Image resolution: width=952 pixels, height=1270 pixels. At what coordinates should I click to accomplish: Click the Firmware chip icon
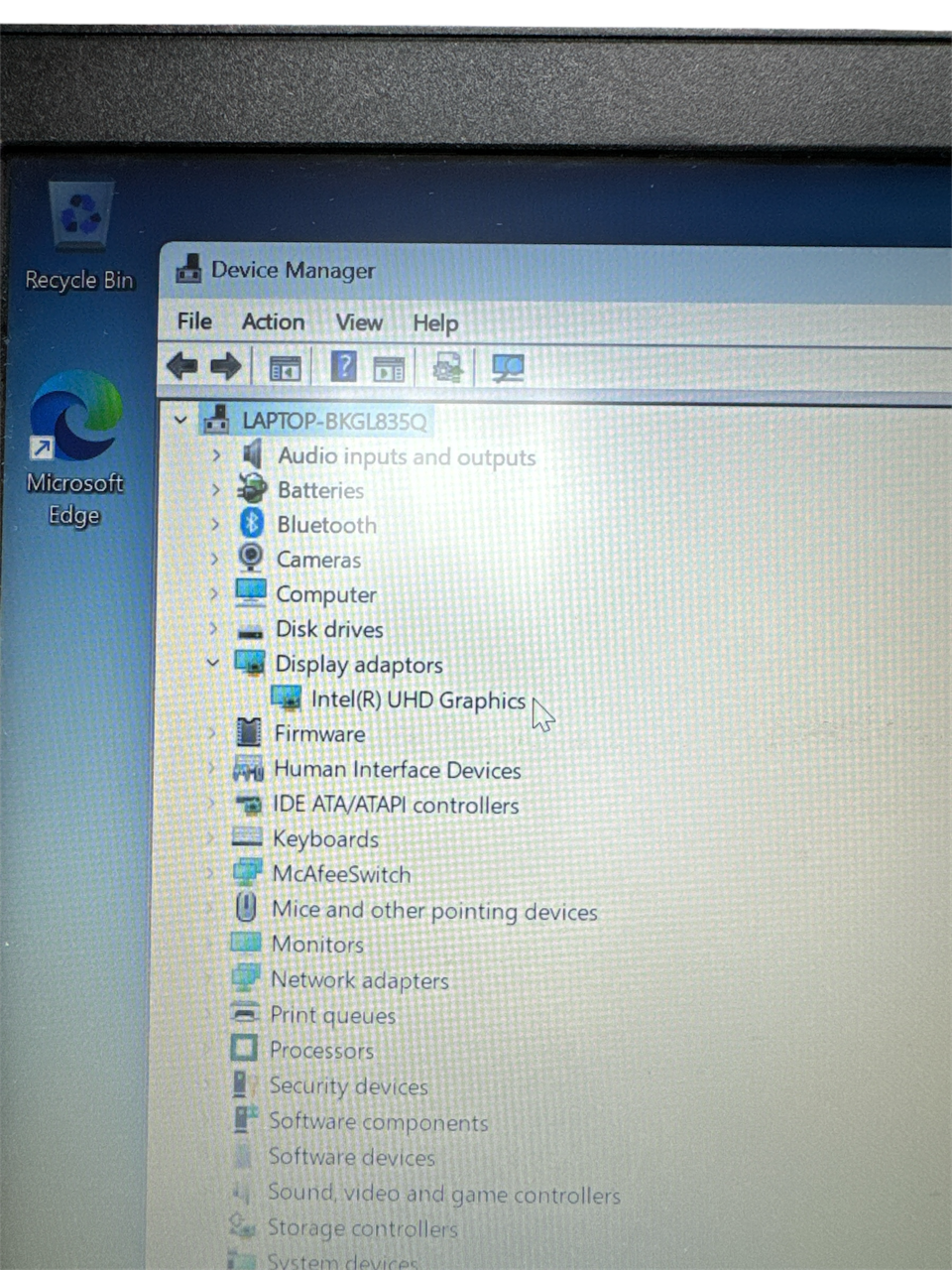(x=249, y=733)
